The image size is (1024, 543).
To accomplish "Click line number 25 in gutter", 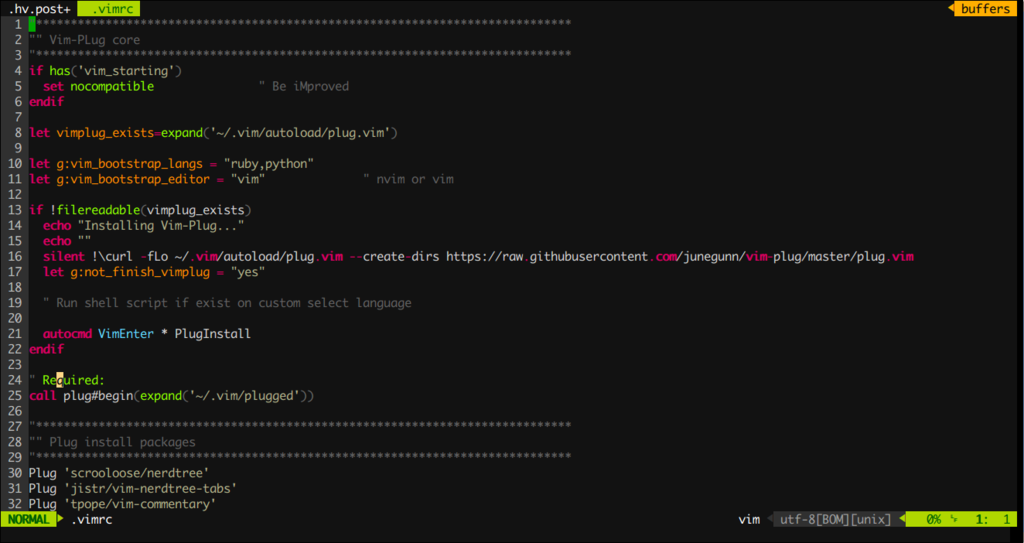I will [x=15, y=396].
